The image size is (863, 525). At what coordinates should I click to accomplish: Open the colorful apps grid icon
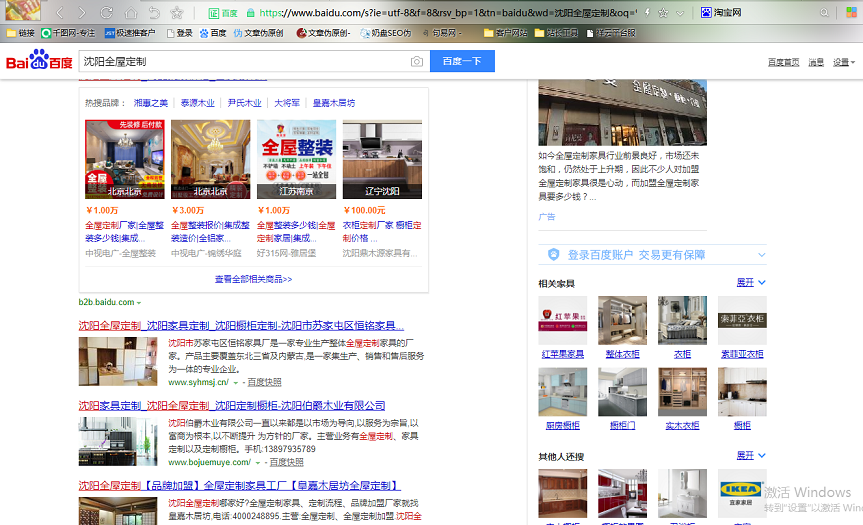[851, 13]
